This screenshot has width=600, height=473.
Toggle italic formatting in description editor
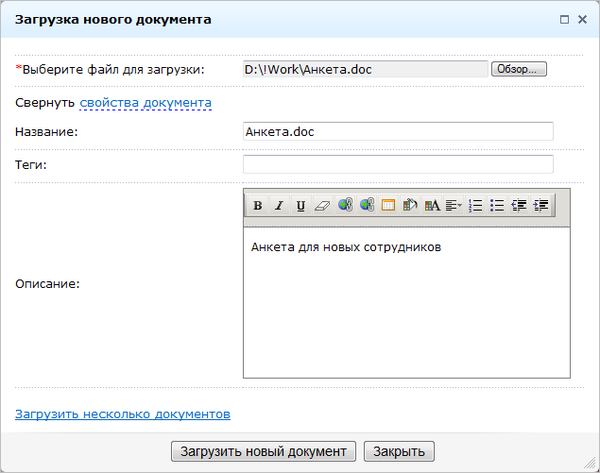279,205
